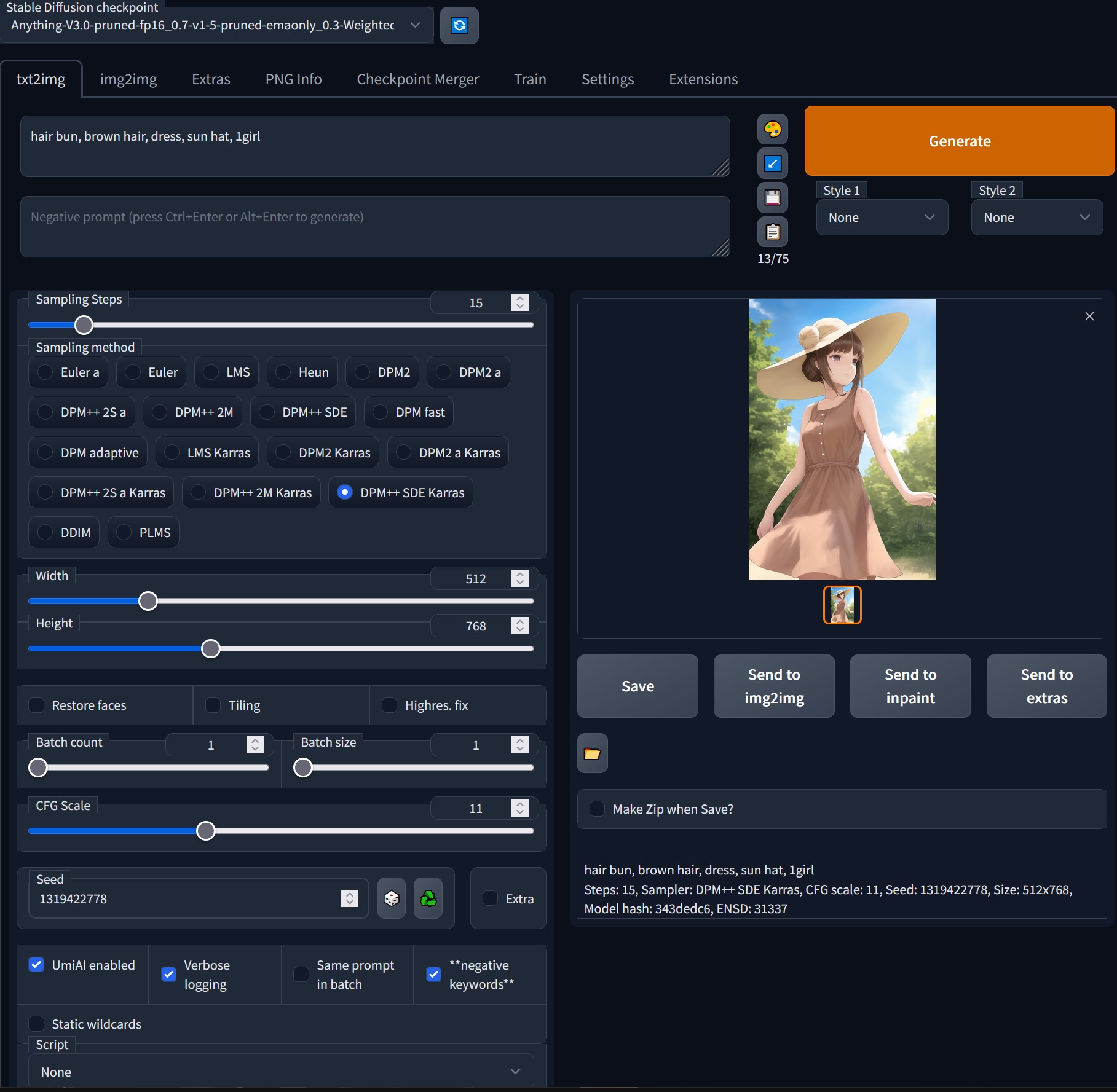Expand the Style 1 dropdown
Image resolution: width=1117 pixels, height=1092 pixels.
[x=882, y=218]
